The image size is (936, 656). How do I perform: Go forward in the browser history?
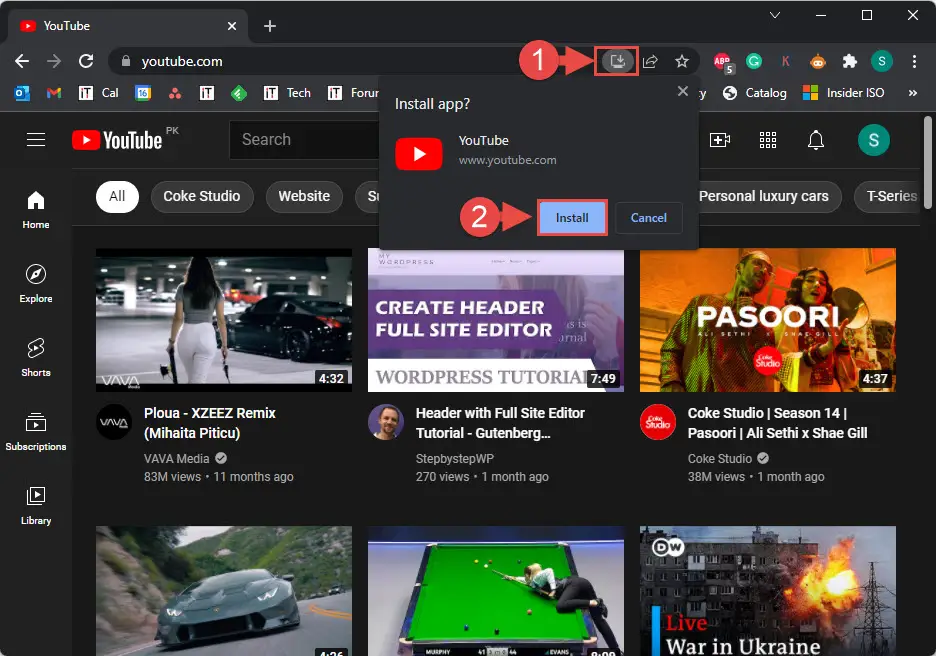54,61
